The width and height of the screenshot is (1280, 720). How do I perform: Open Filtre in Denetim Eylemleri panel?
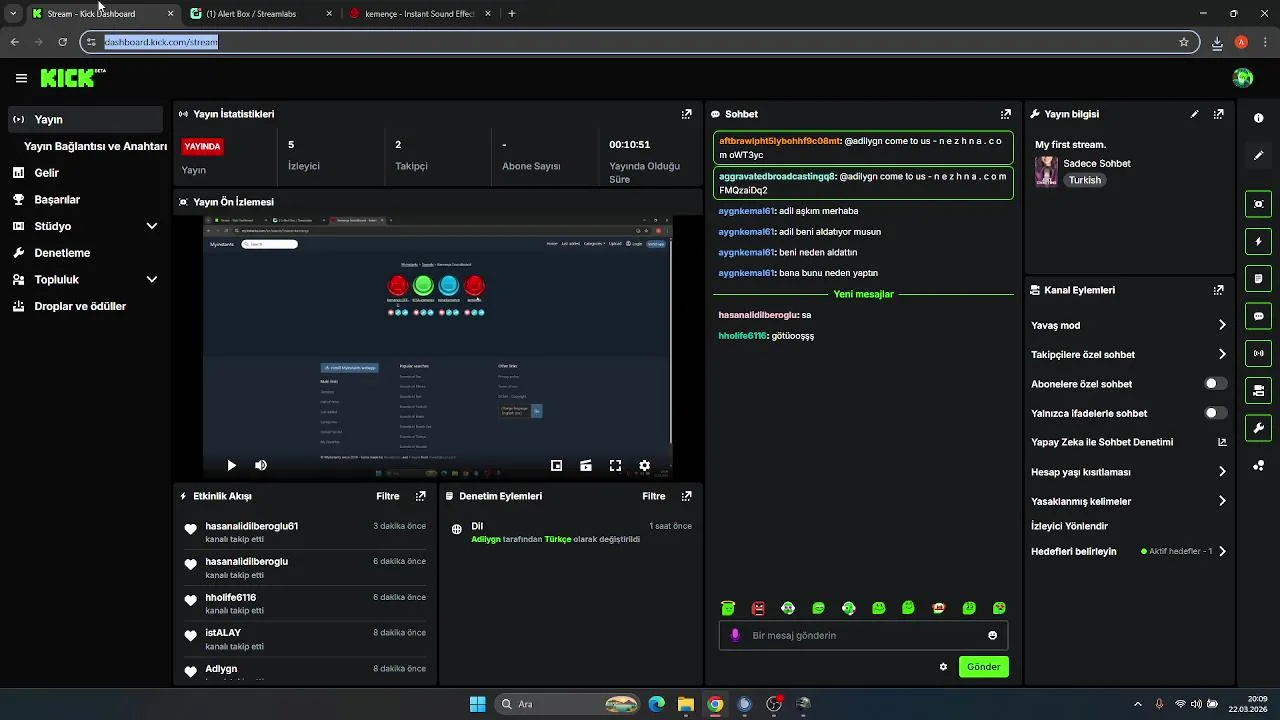click(x=653, y=496)
